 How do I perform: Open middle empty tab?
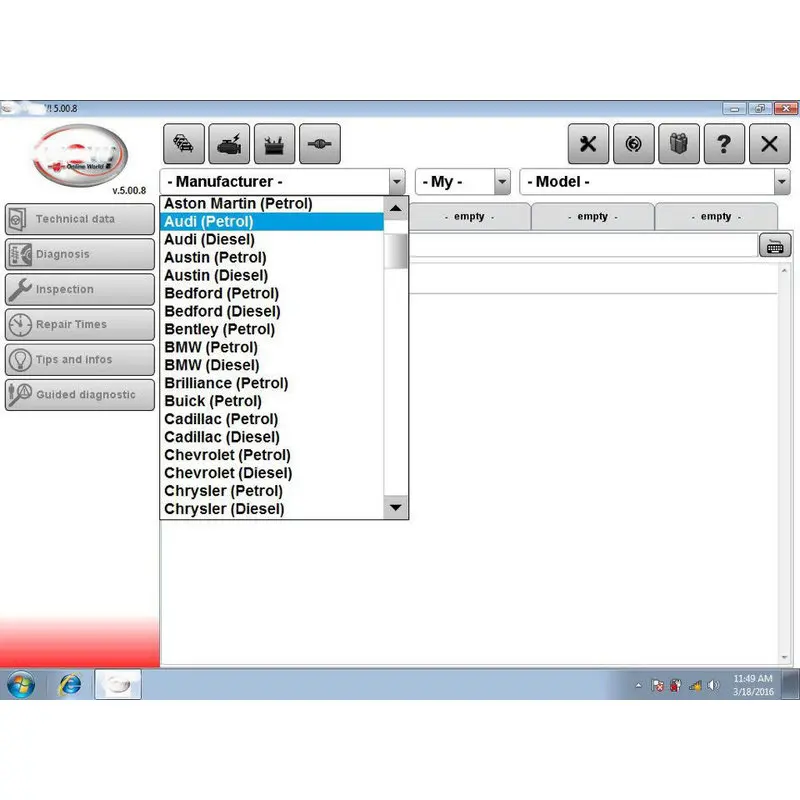(592, 217)
